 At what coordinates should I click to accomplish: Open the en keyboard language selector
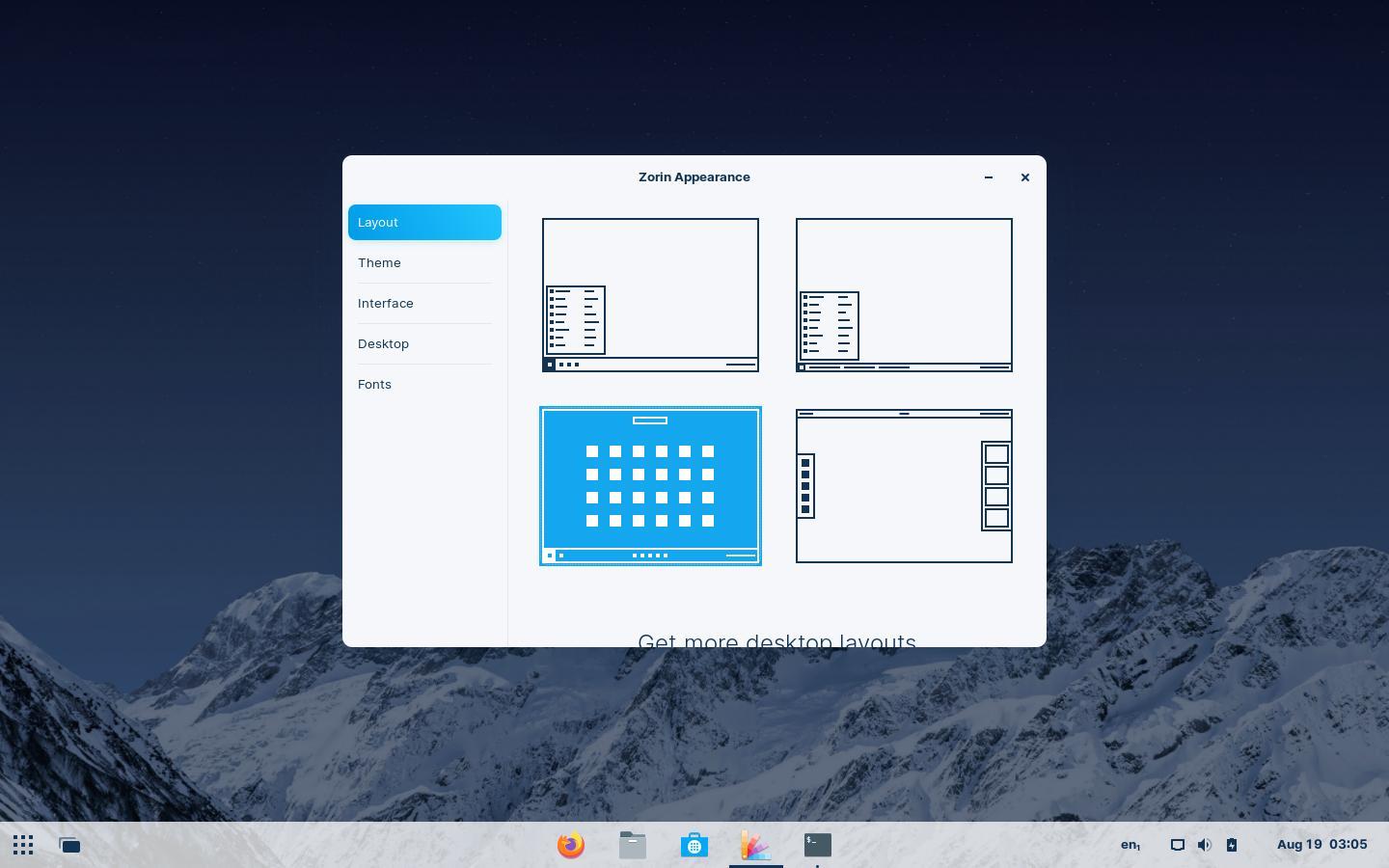pos(1130,845)
